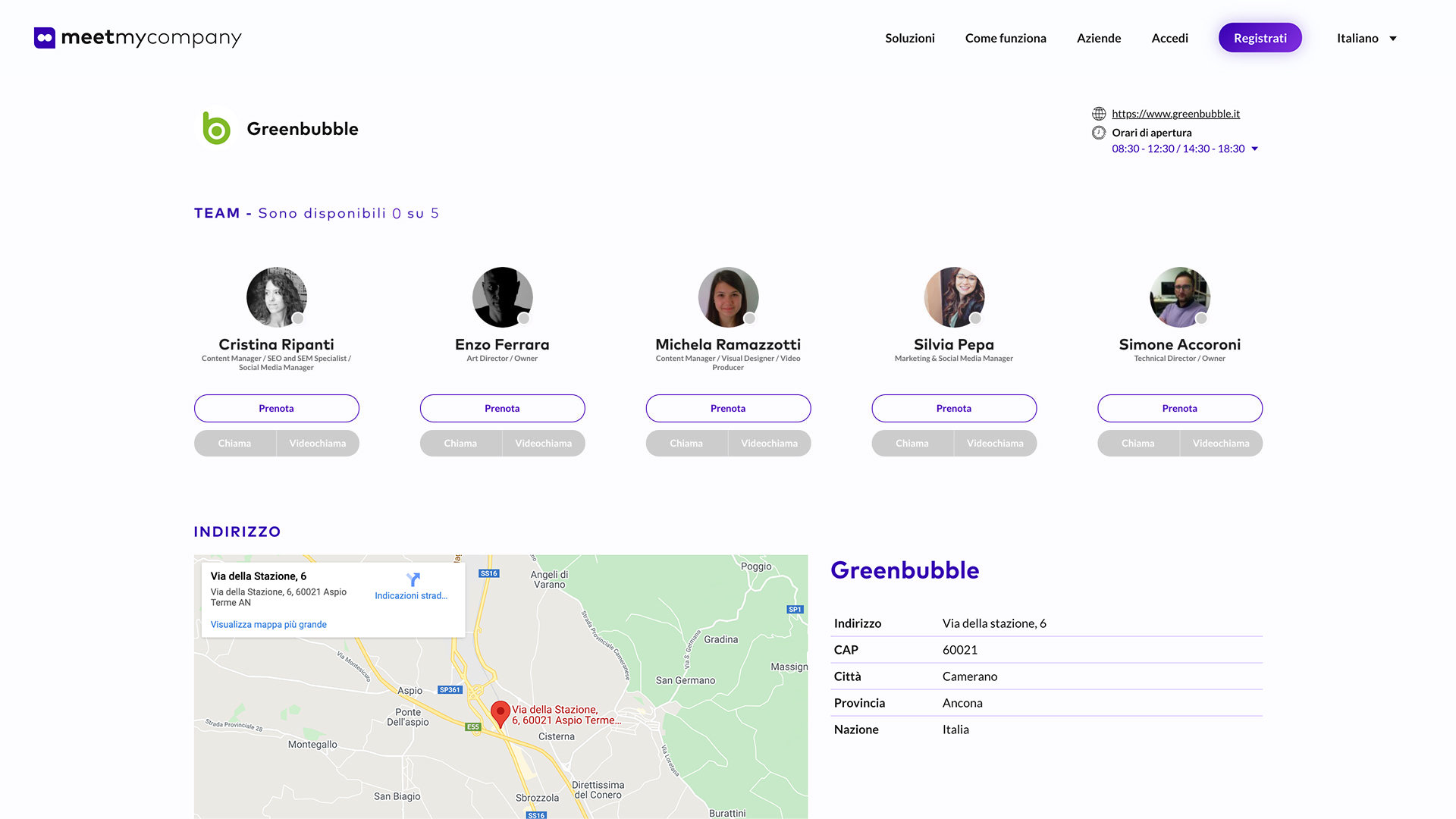Click the Indicazioni stradali link on map
Viewport: 1456px width, 819px height.
pyautogui.click(x=411, y=596)
